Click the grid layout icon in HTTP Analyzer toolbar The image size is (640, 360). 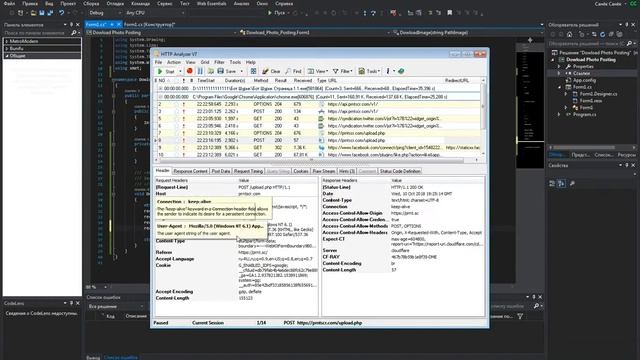point(253,71)
